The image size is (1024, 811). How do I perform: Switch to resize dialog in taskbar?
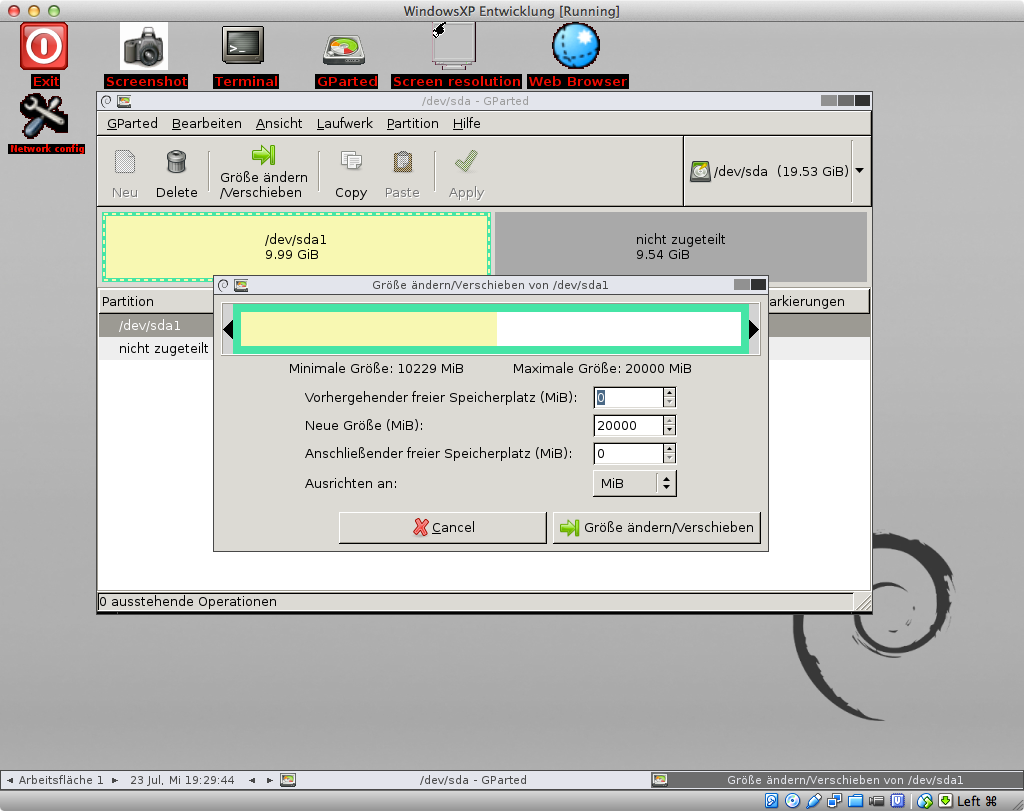pyautogui.click(x=837, y=780)
